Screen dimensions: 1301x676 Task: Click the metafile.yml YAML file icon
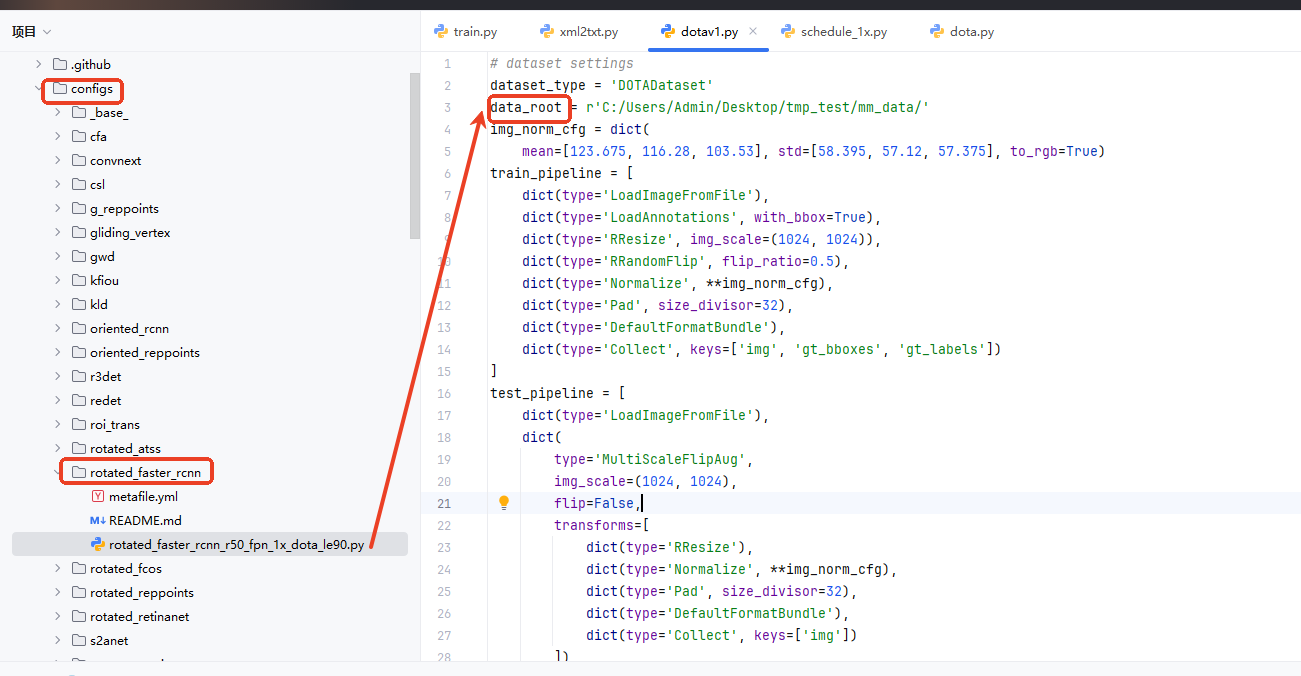[98, 496]
